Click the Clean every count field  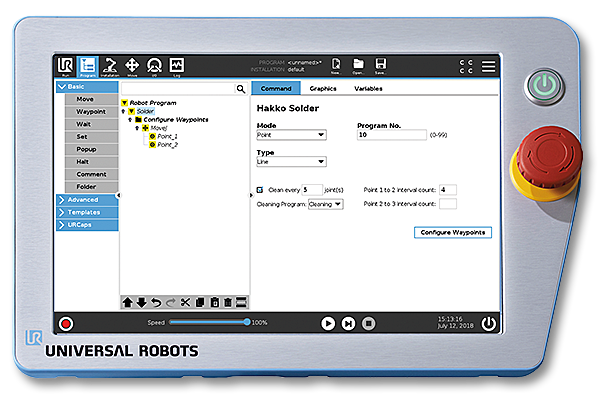pos(311,190)
